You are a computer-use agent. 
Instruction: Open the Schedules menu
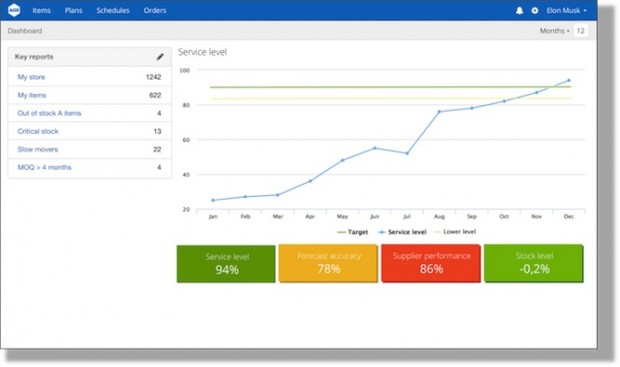click(x=113, y=11)
